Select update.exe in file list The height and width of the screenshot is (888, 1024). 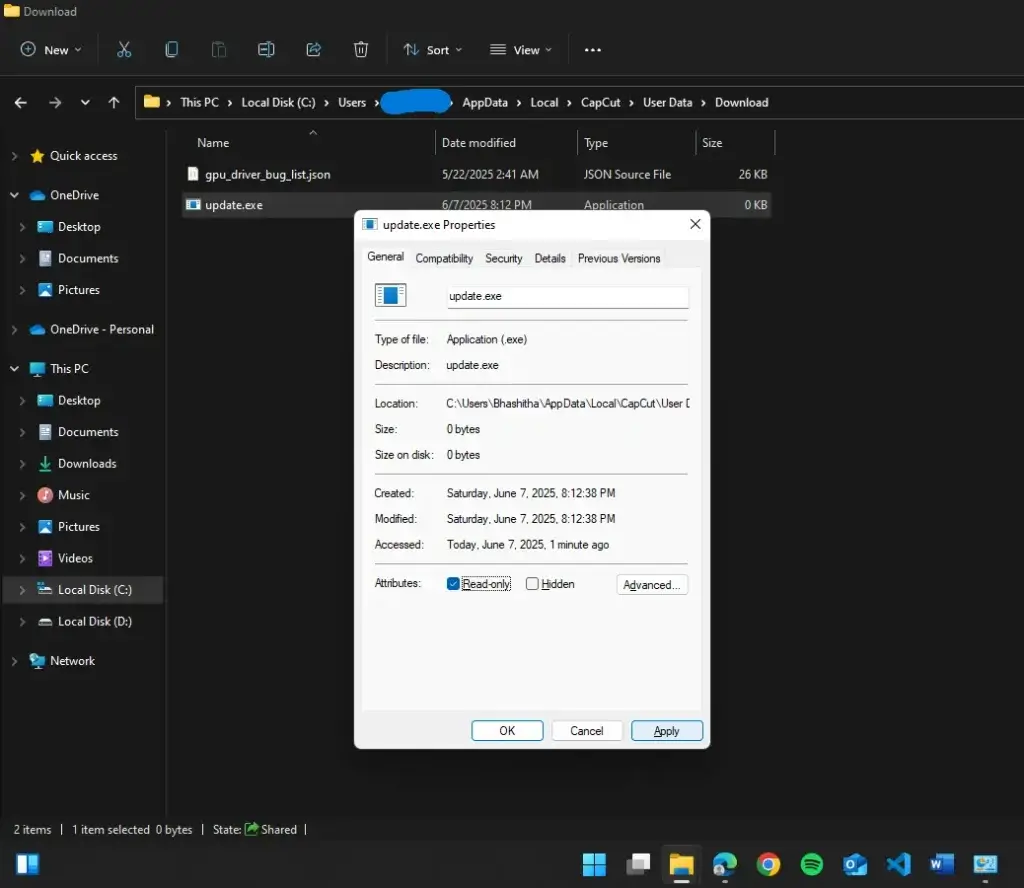tap(234, 205)
